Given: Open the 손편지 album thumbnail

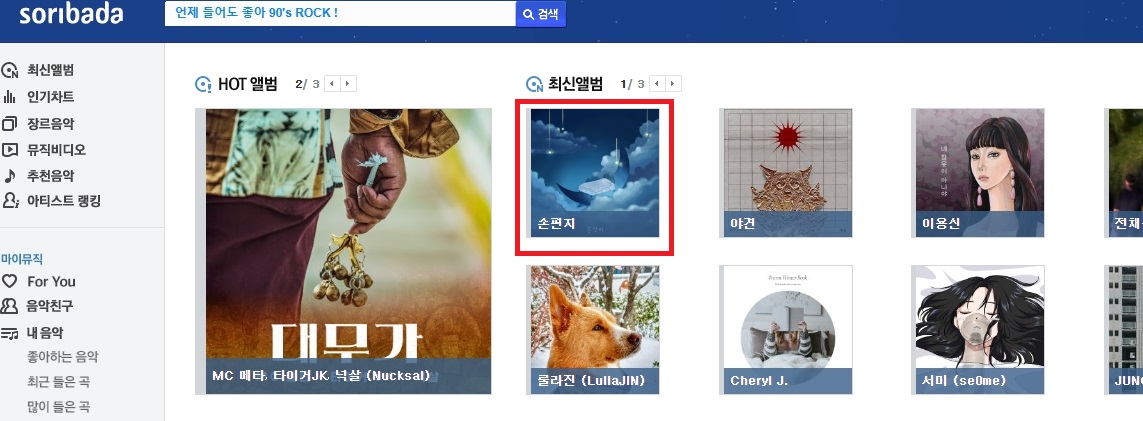Looking at the screenshot, I should 595,173.
